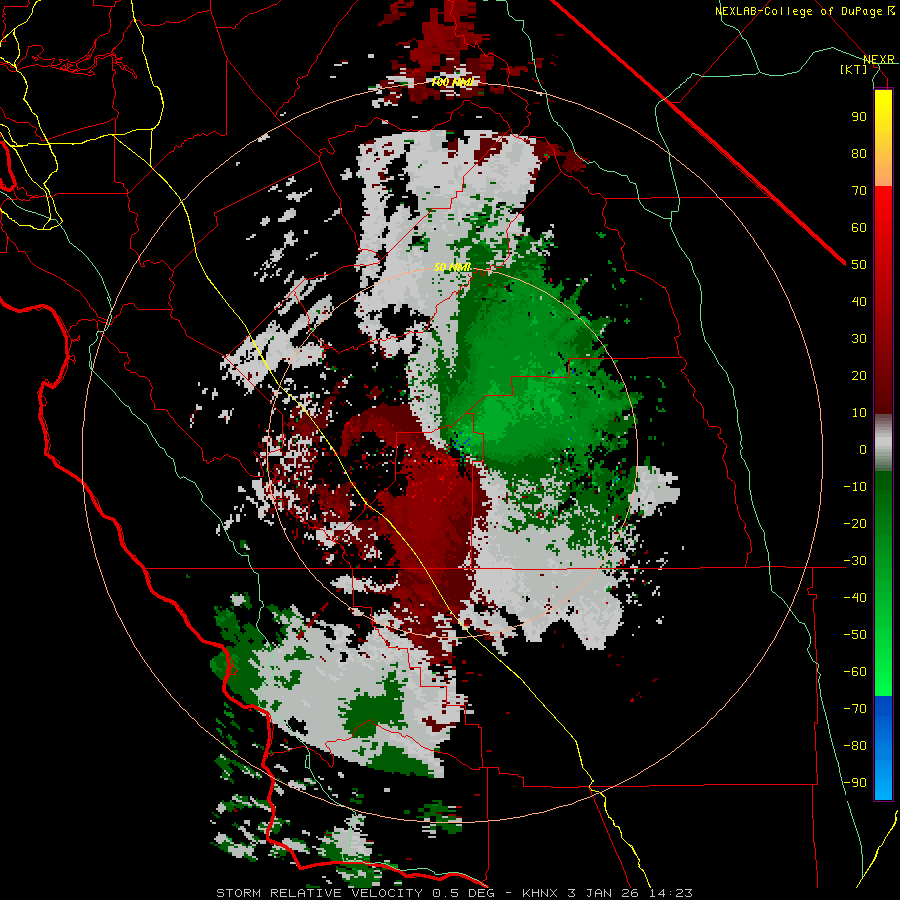The width and height of the screenshot is (900, 900).
Task: Click the NEXR label above the color bar
Action: click(879, 60)
